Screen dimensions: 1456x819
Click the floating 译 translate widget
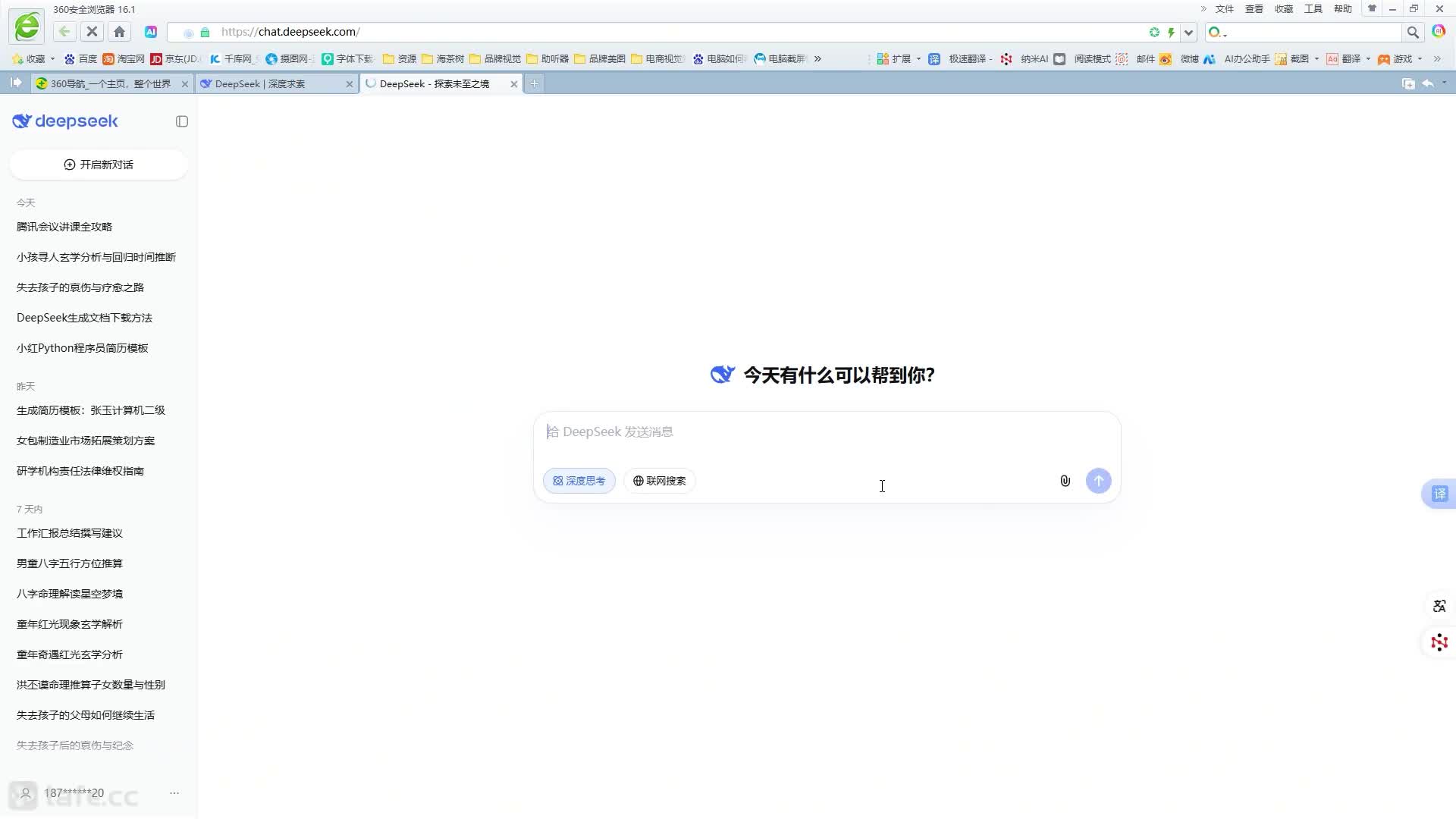tap(1439, 494)
